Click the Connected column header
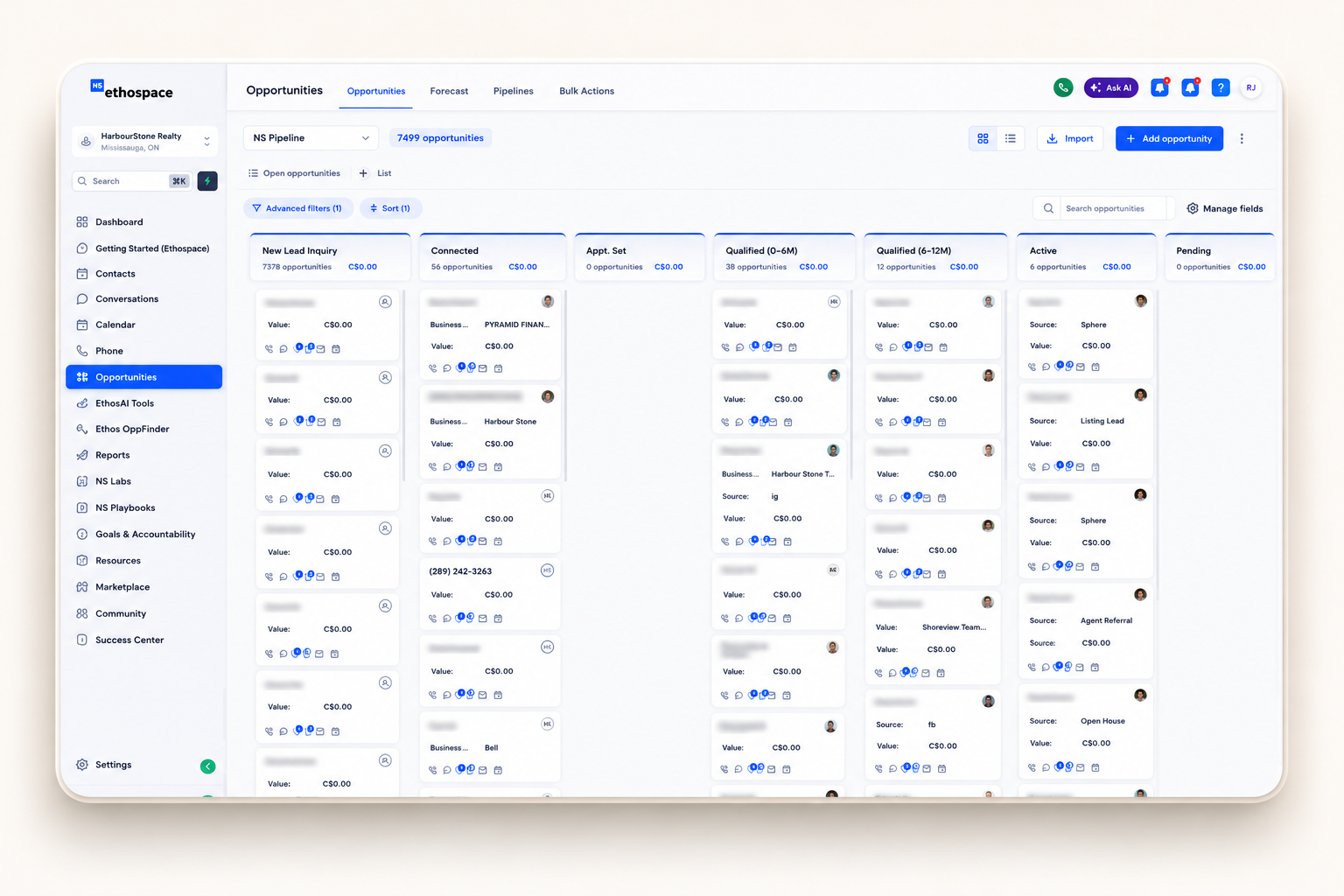 (x=493, y=257)
